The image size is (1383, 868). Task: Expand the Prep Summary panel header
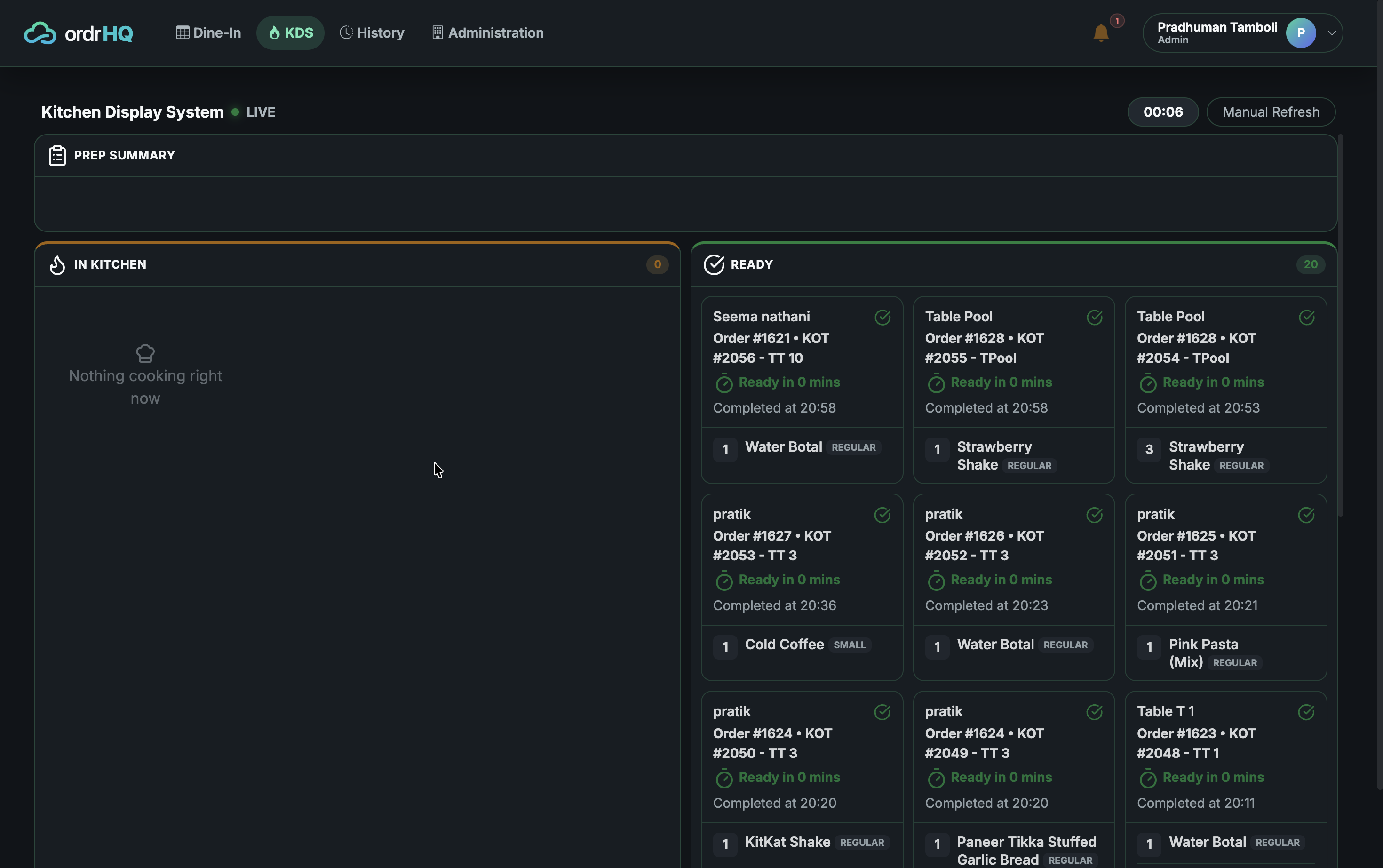[685, 156]
